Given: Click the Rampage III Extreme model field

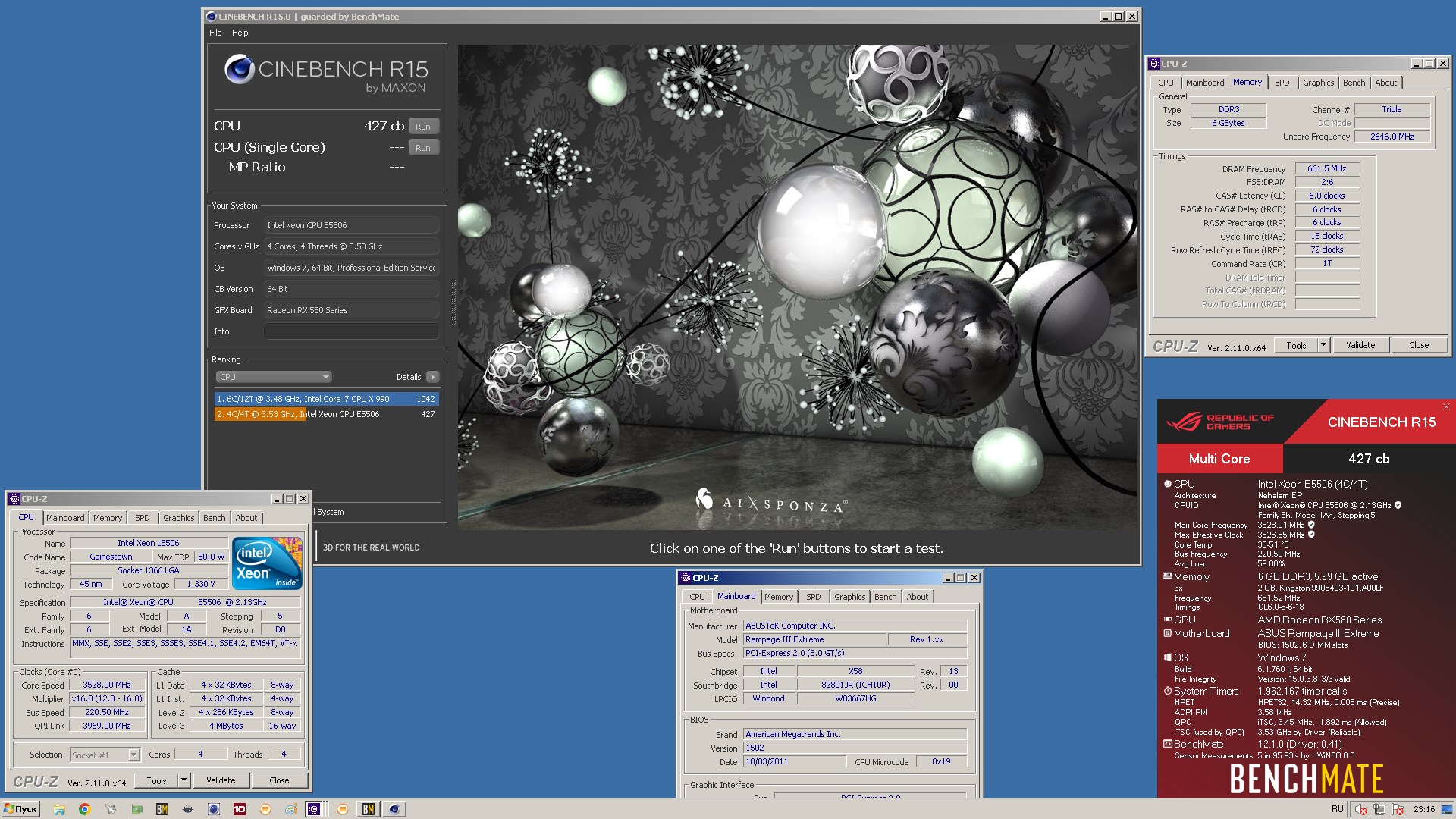Looking at the screenshot, I should (814, 639).
